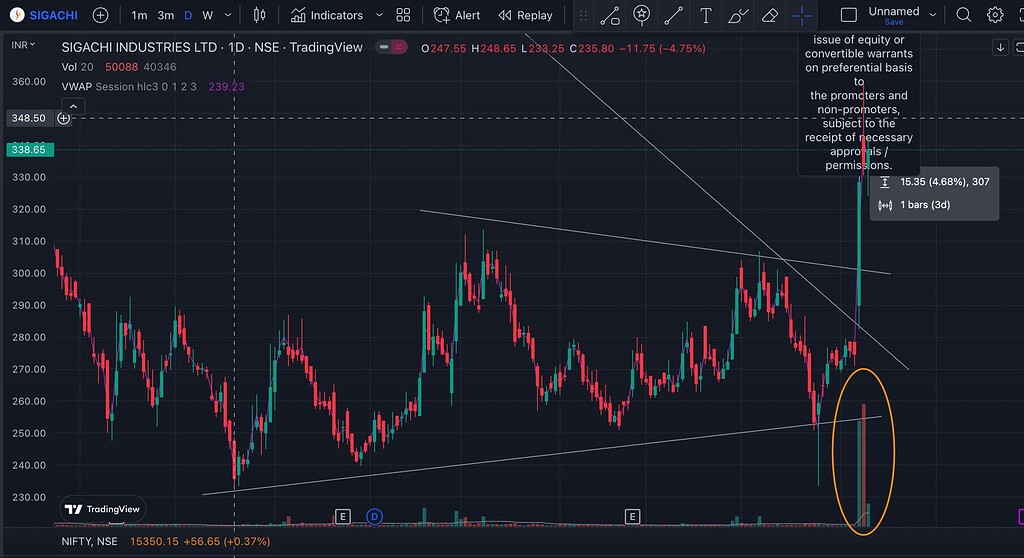Click the blue dividend D marker
The height and width of the screenshot is (558, 1024).
coord(375,516)
